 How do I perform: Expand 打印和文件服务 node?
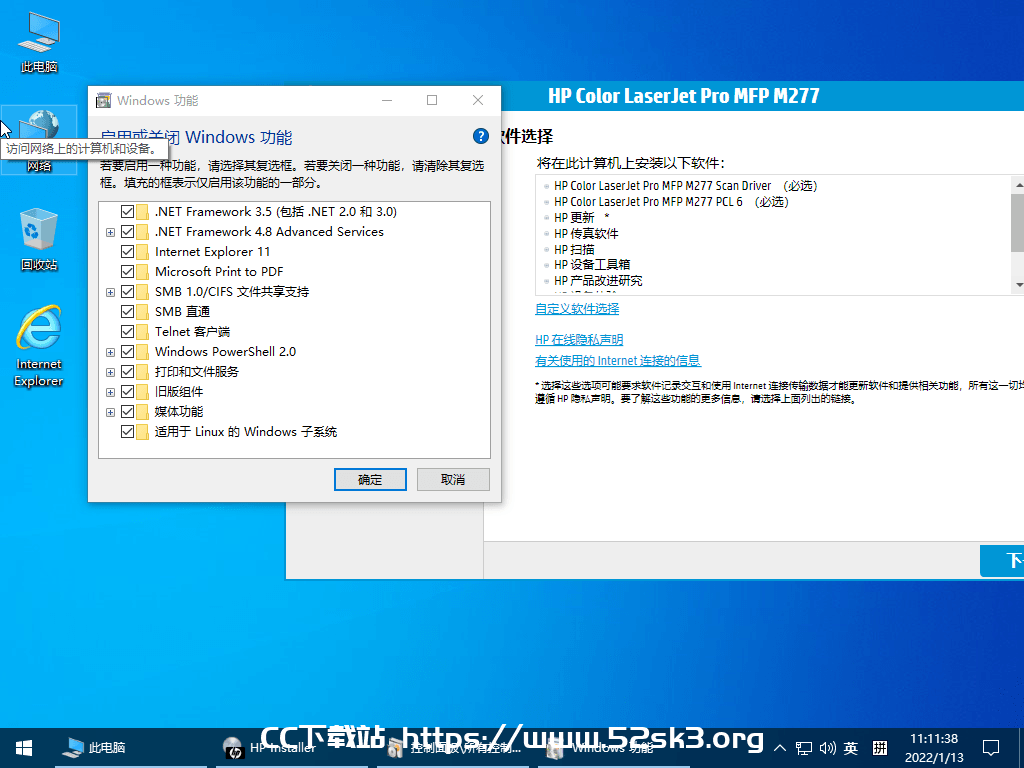click(110, 373)
